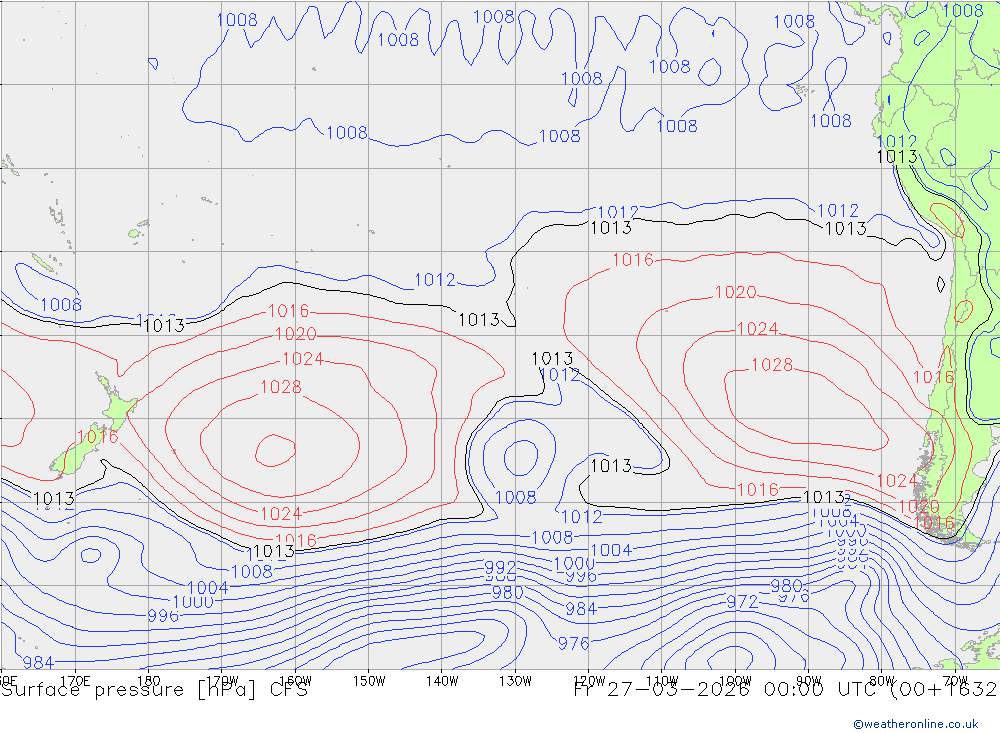Select the '80W' longitude label
The image size is (1000, 733).
pyautogui.click(x=882, y=681)
